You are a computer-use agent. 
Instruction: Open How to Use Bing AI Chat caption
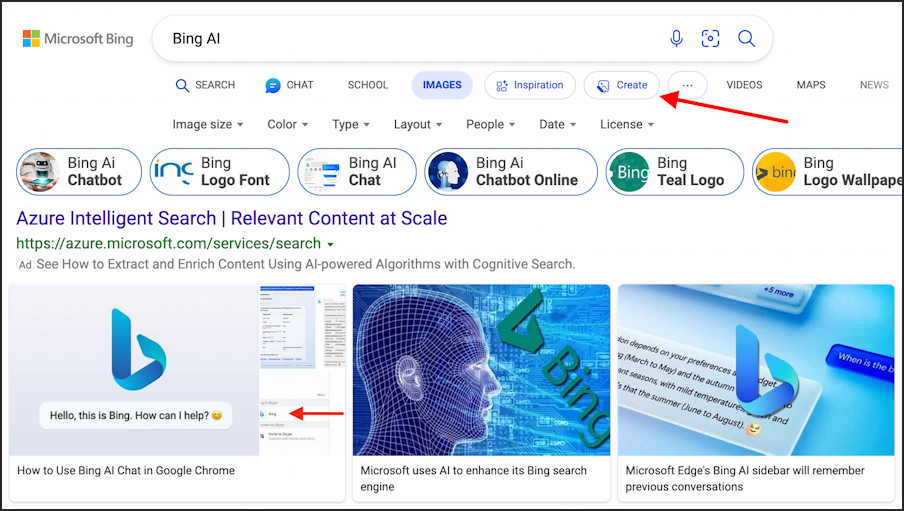(126, 471)
